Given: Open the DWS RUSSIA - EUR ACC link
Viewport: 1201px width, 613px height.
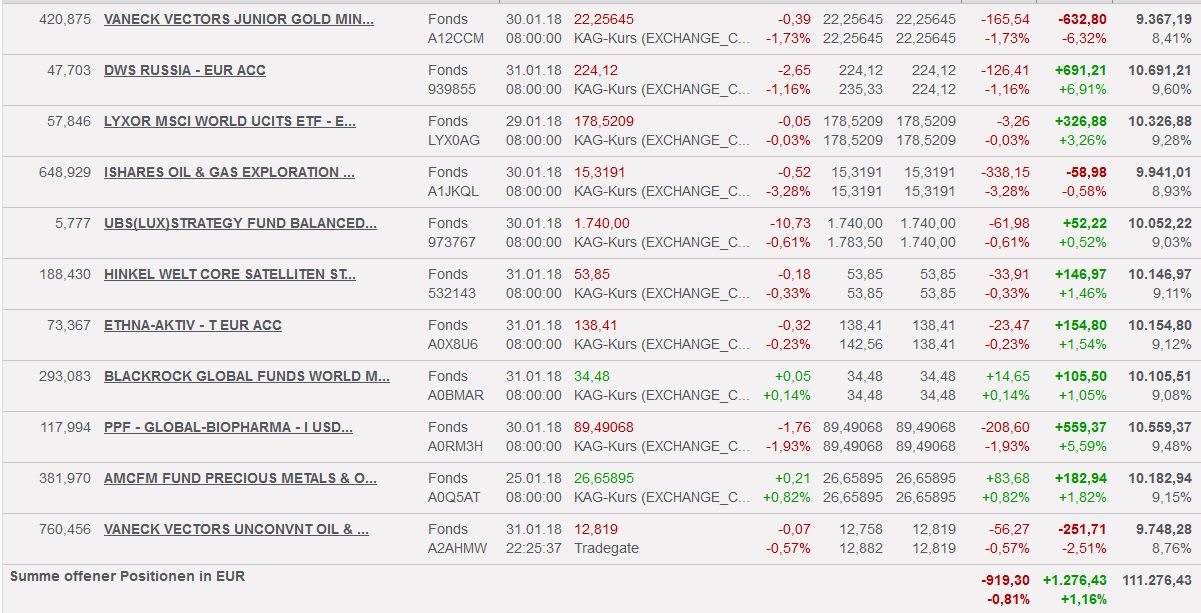Looking at the screenshot, I should tap(184, 71).
